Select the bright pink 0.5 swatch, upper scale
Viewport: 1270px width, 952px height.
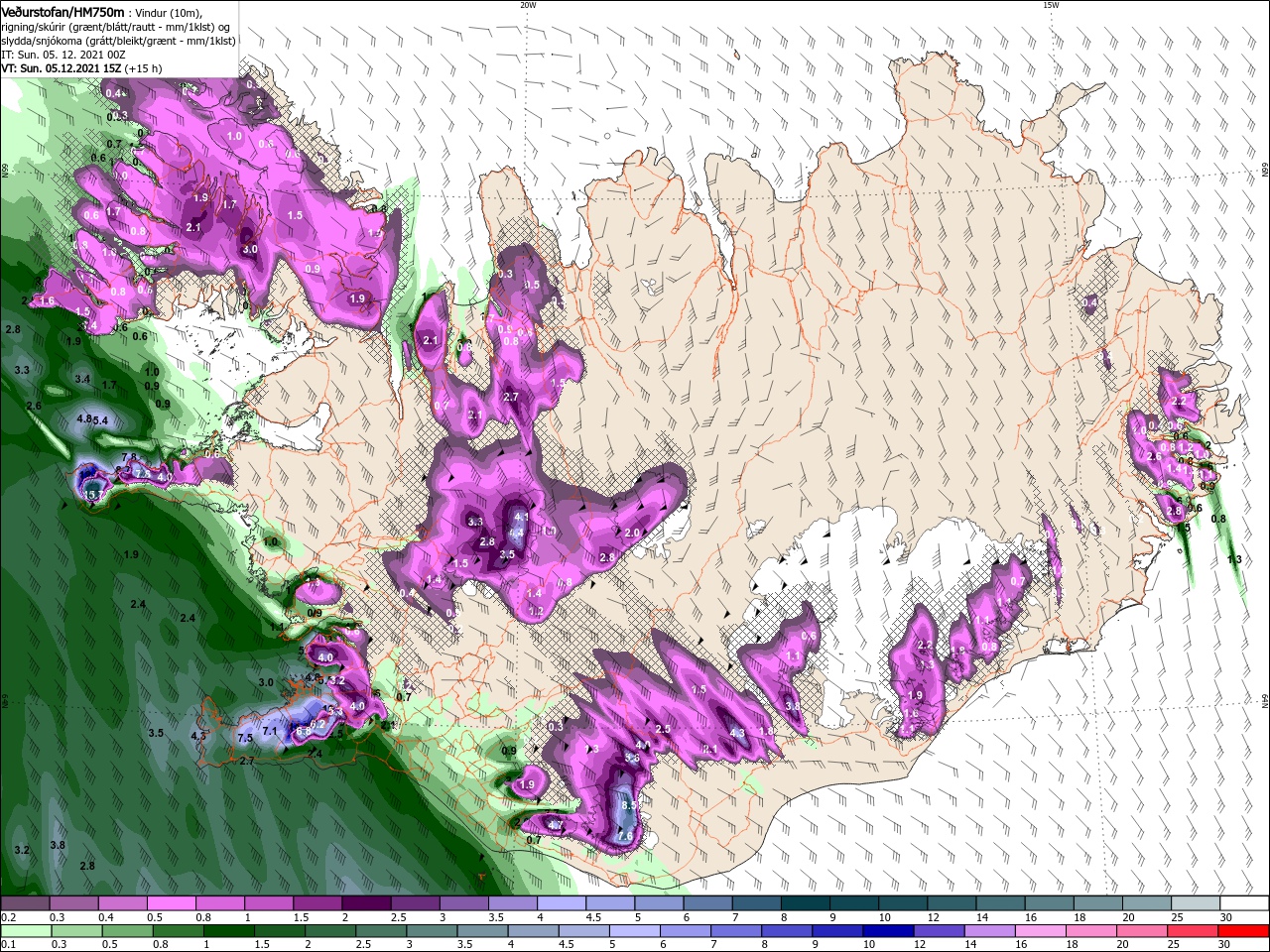(171, 903)
